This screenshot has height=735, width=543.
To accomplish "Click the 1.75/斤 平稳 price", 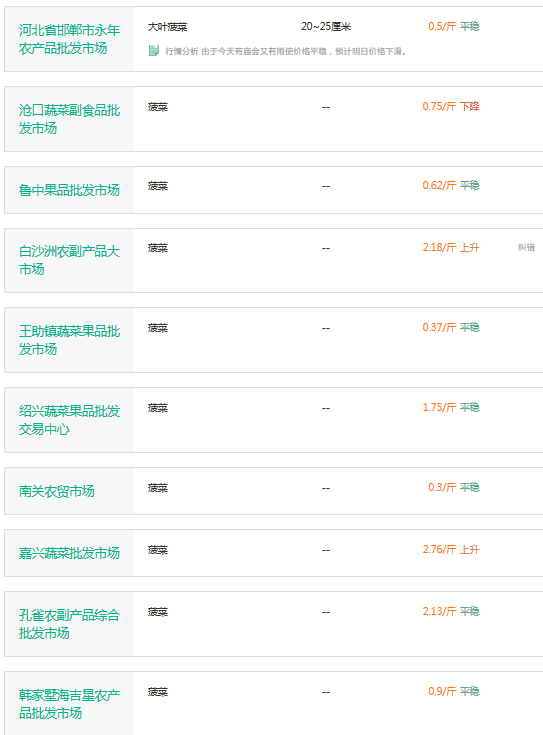I will tap(451, 407).
